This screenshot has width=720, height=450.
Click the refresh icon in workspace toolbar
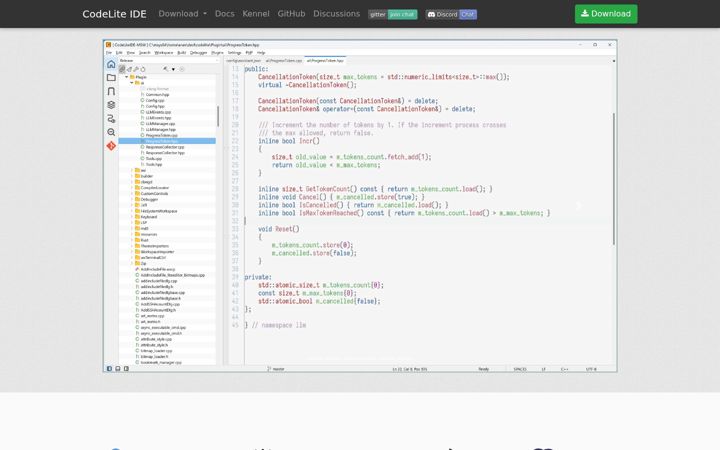tap(143, 69)
